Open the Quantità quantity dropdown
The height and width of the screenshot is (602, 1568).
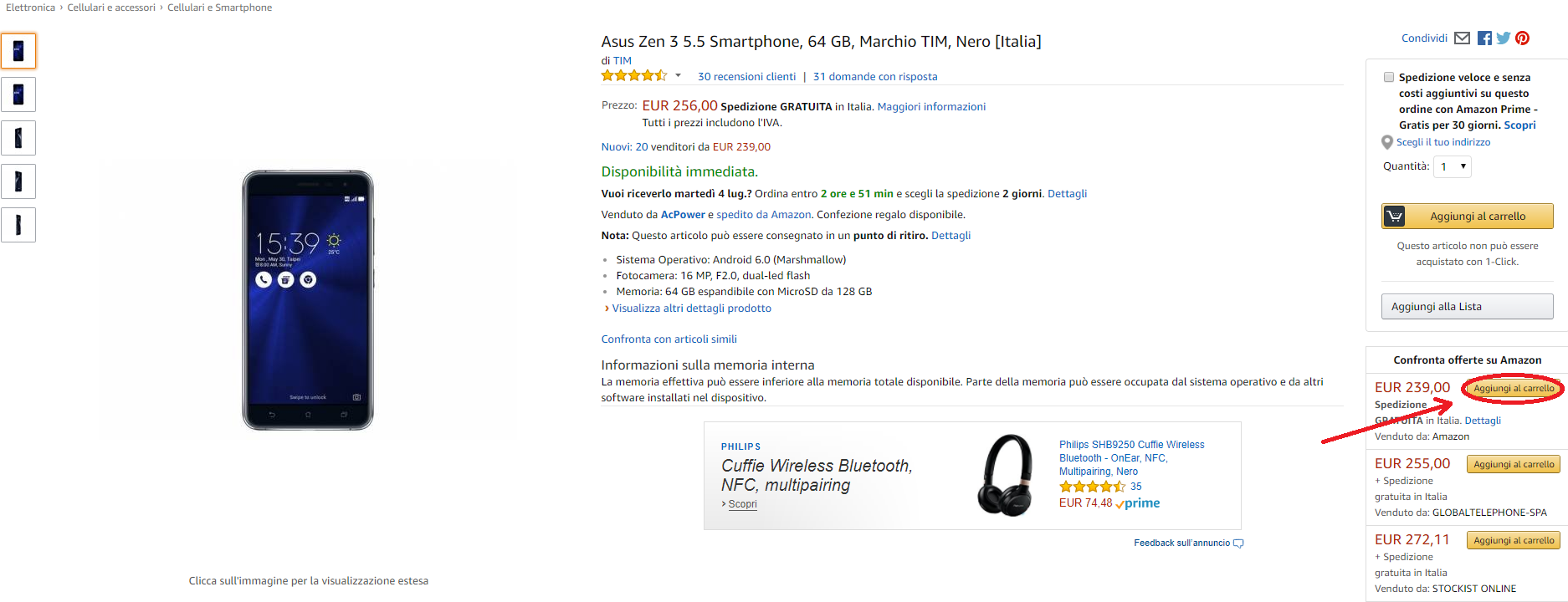(1452, 166)
